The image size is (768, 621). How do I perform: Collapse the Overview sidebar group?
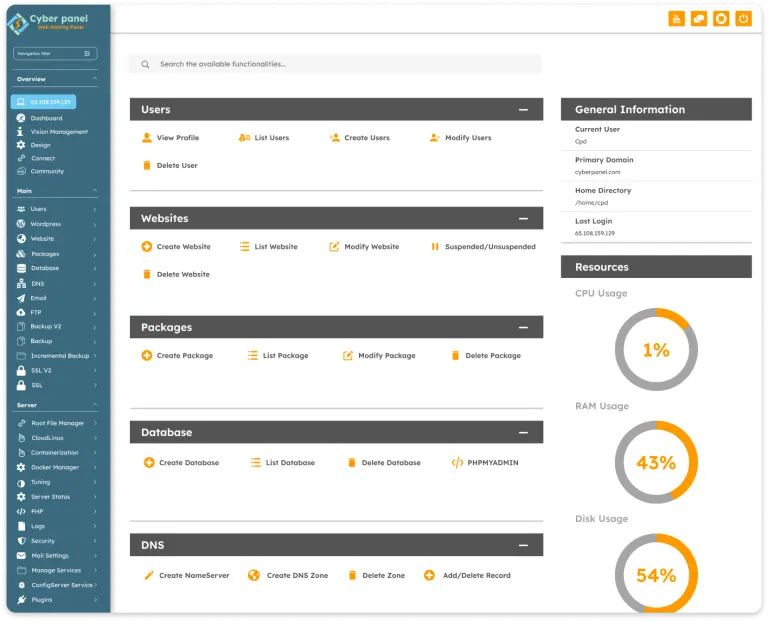(95, 79)
